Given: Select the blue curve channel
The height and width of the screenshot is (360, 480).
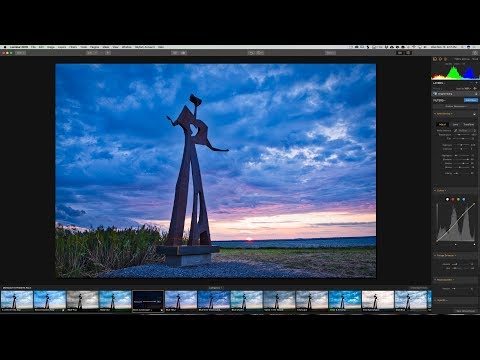Looking at the screenshot, I should pos(464,199).
